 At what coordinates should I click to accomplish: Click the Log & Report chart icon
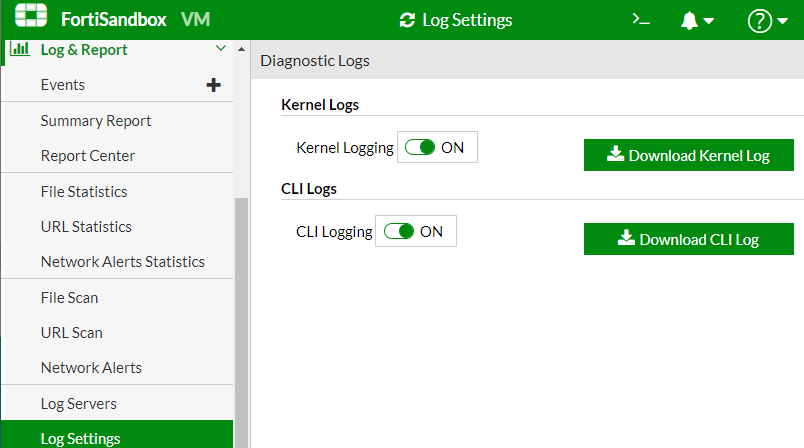(x=19, y=49)
